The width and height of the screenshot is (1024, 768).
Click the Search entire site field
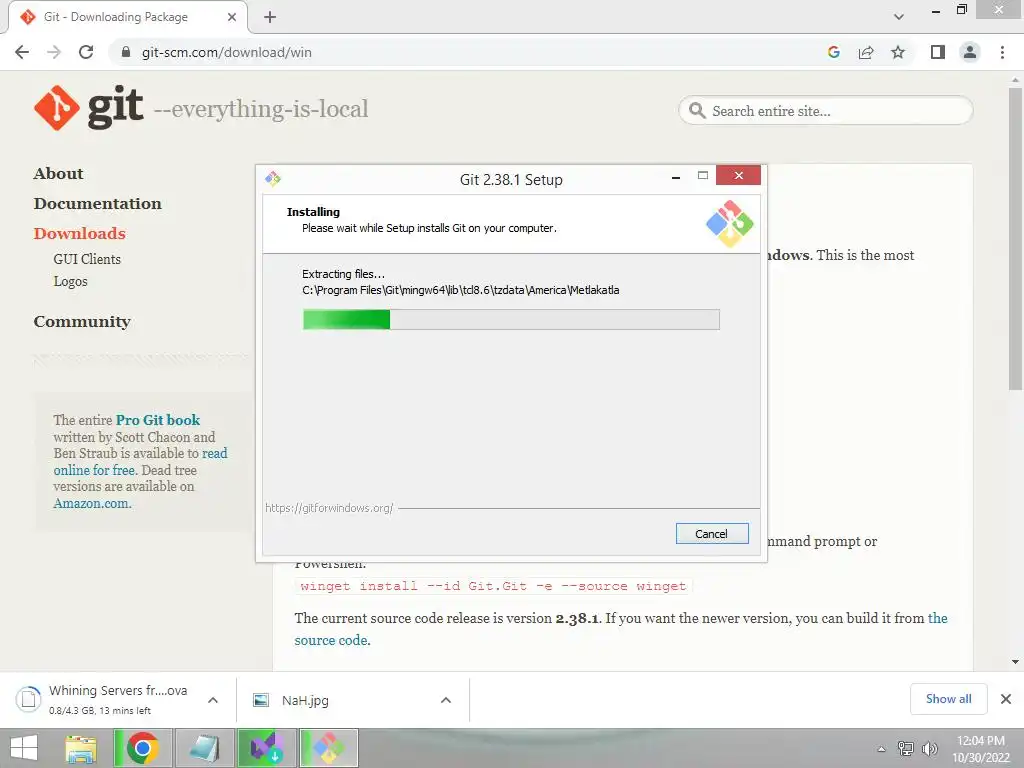coord(825,111)
